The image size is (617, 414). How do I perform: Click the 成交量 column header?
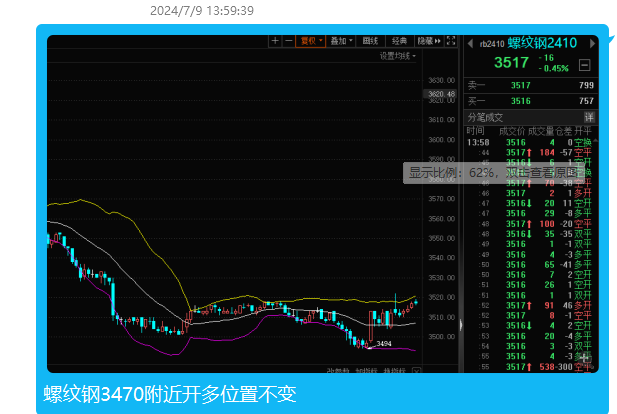click(x=541, y=131)
